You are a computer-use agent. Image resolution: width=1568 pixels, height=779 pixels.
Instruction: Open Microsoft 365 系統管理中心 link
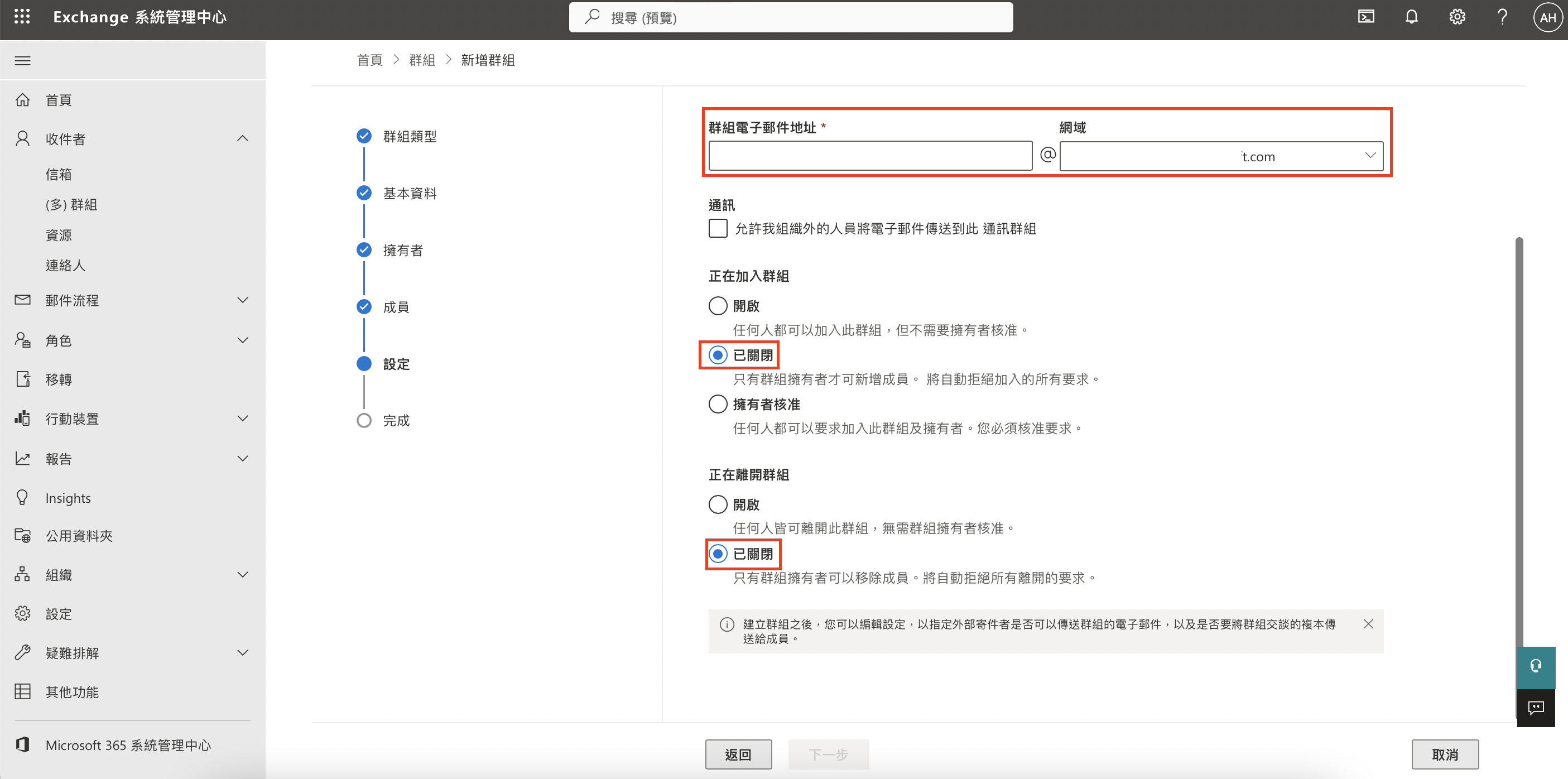[128, 745]
